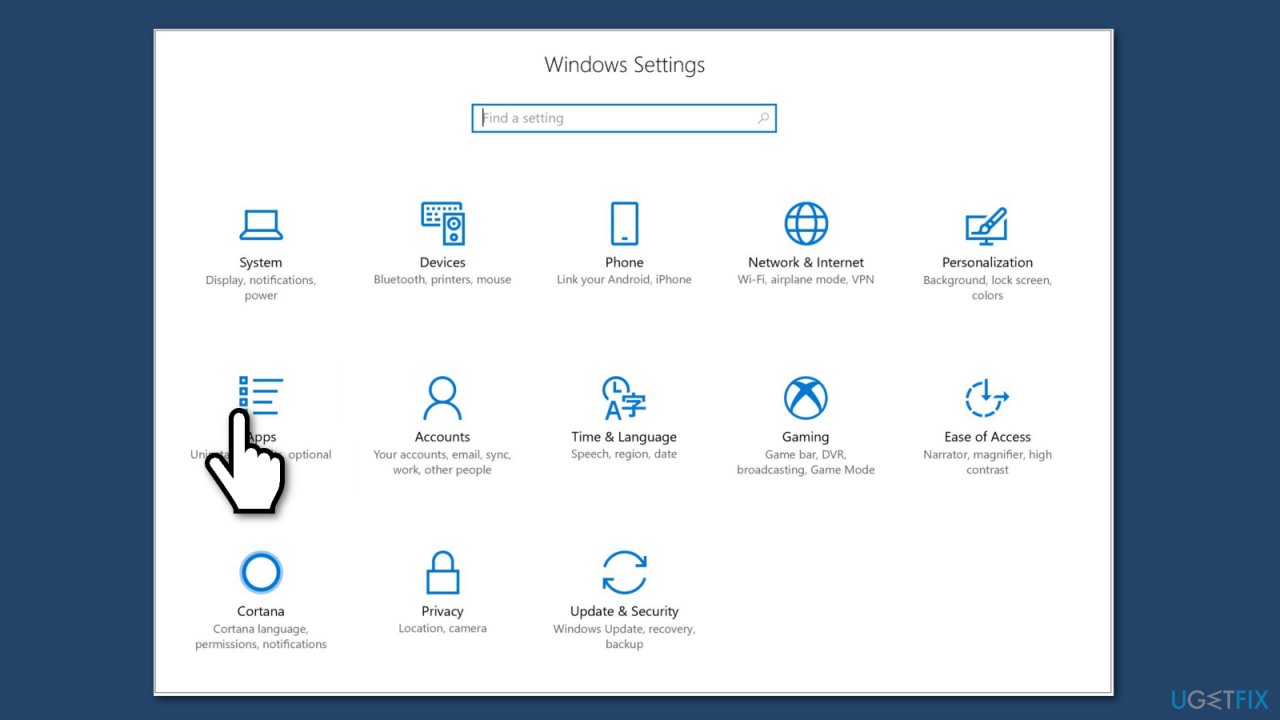Open Gaming settings via the Xbox icon
Viewport: 1280px width, 720px height.
coord(806,397)
